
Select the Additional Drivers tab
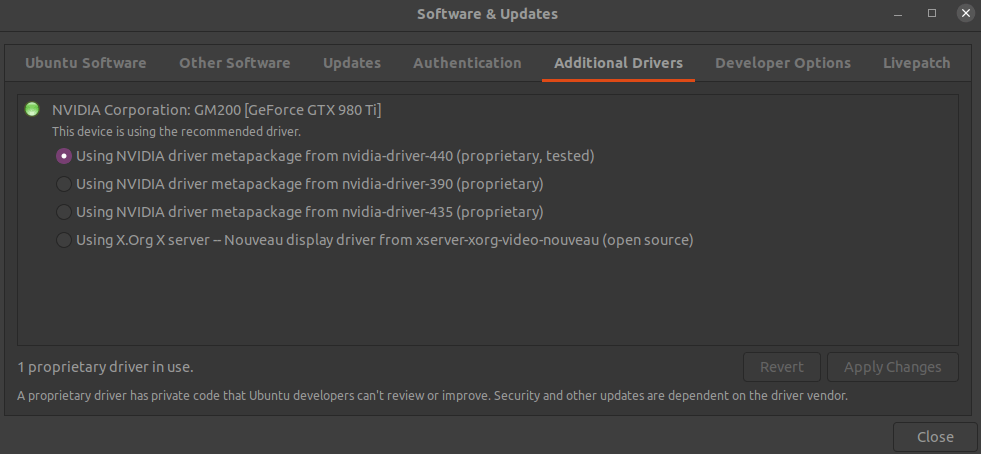tap(618, 63)
